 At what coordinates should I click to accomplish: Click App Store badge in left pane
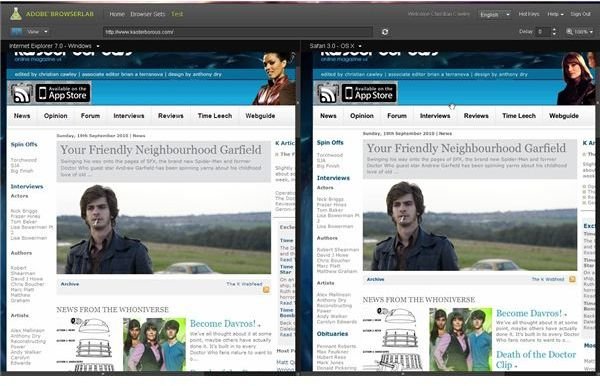click(63, 93)
